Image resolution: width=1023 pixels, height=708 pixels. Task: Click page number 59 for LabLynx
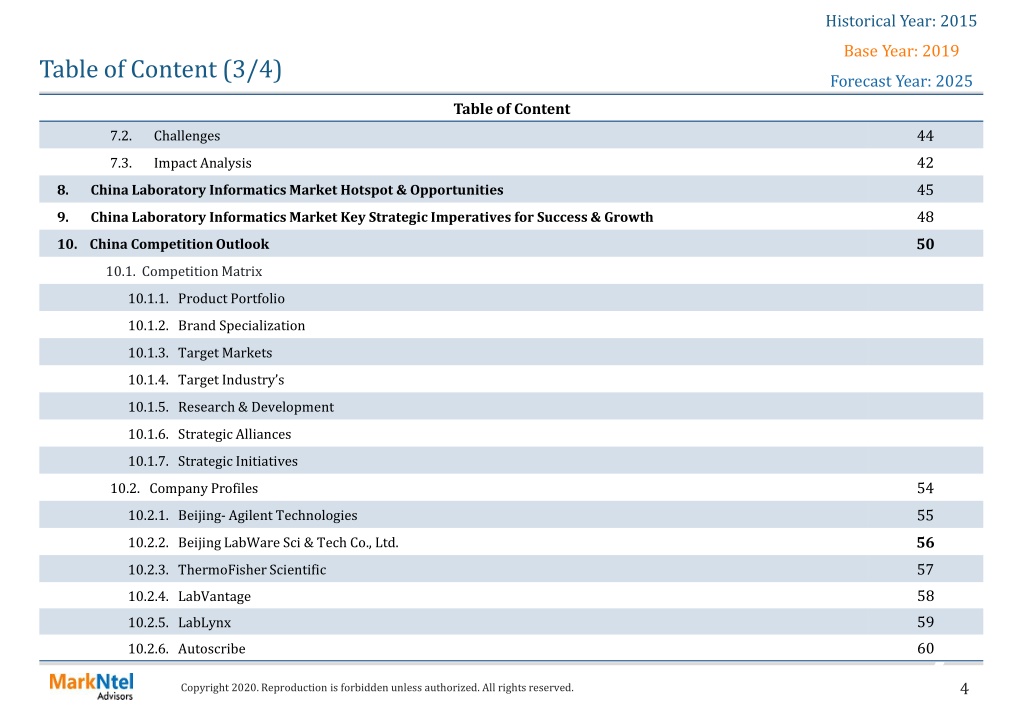(x=925, y=623)
